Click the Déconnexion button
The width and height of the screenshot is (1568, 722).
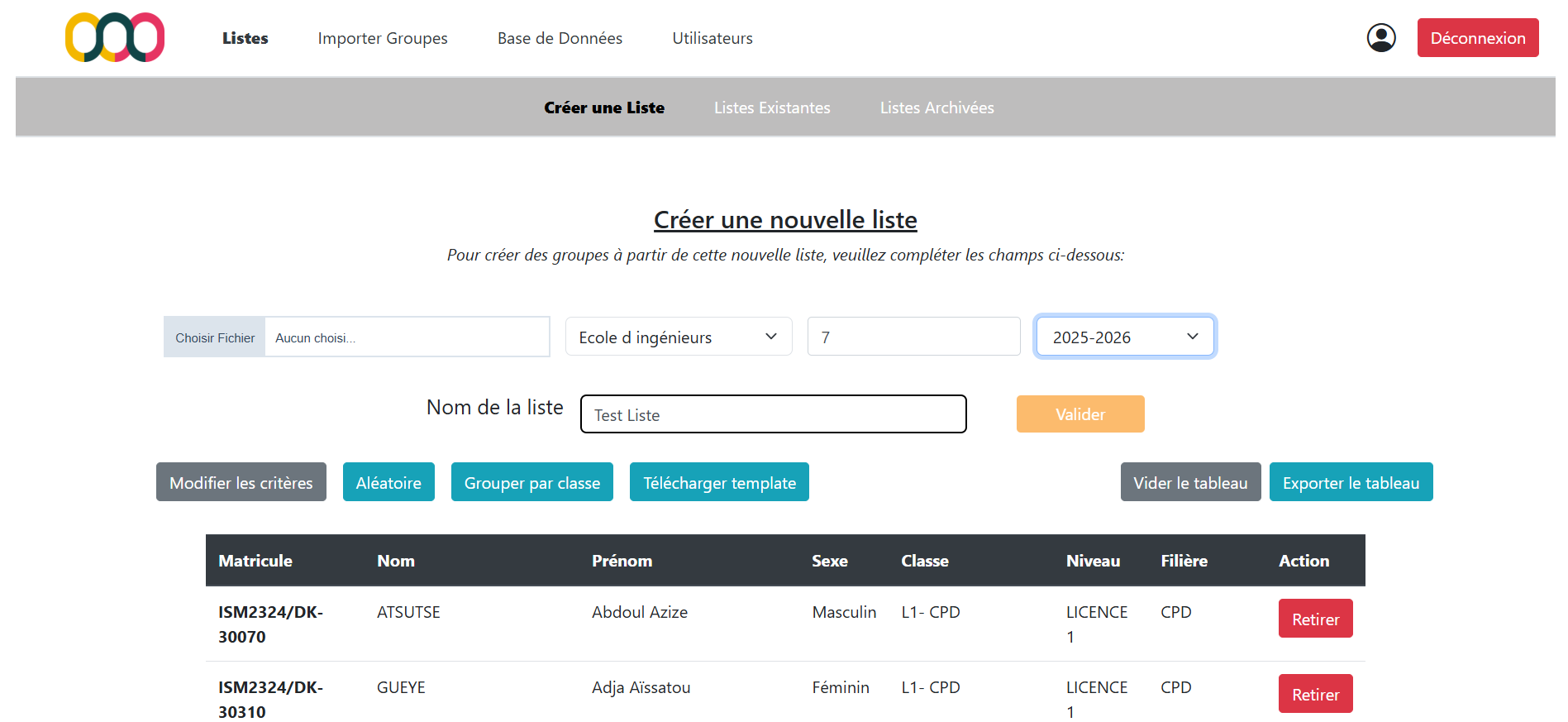pos(1478,38)
